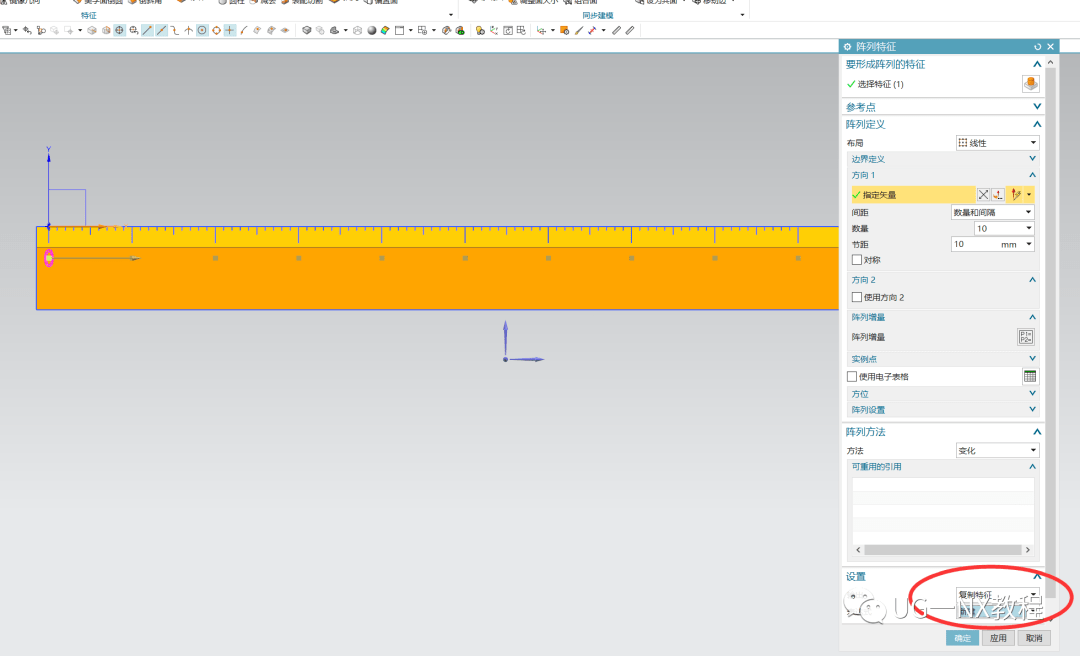Image resolution: width=1080 pixels, height=656 pixels.
Task: Click the inferred vector icon
Action: [x=1016, y=195]
